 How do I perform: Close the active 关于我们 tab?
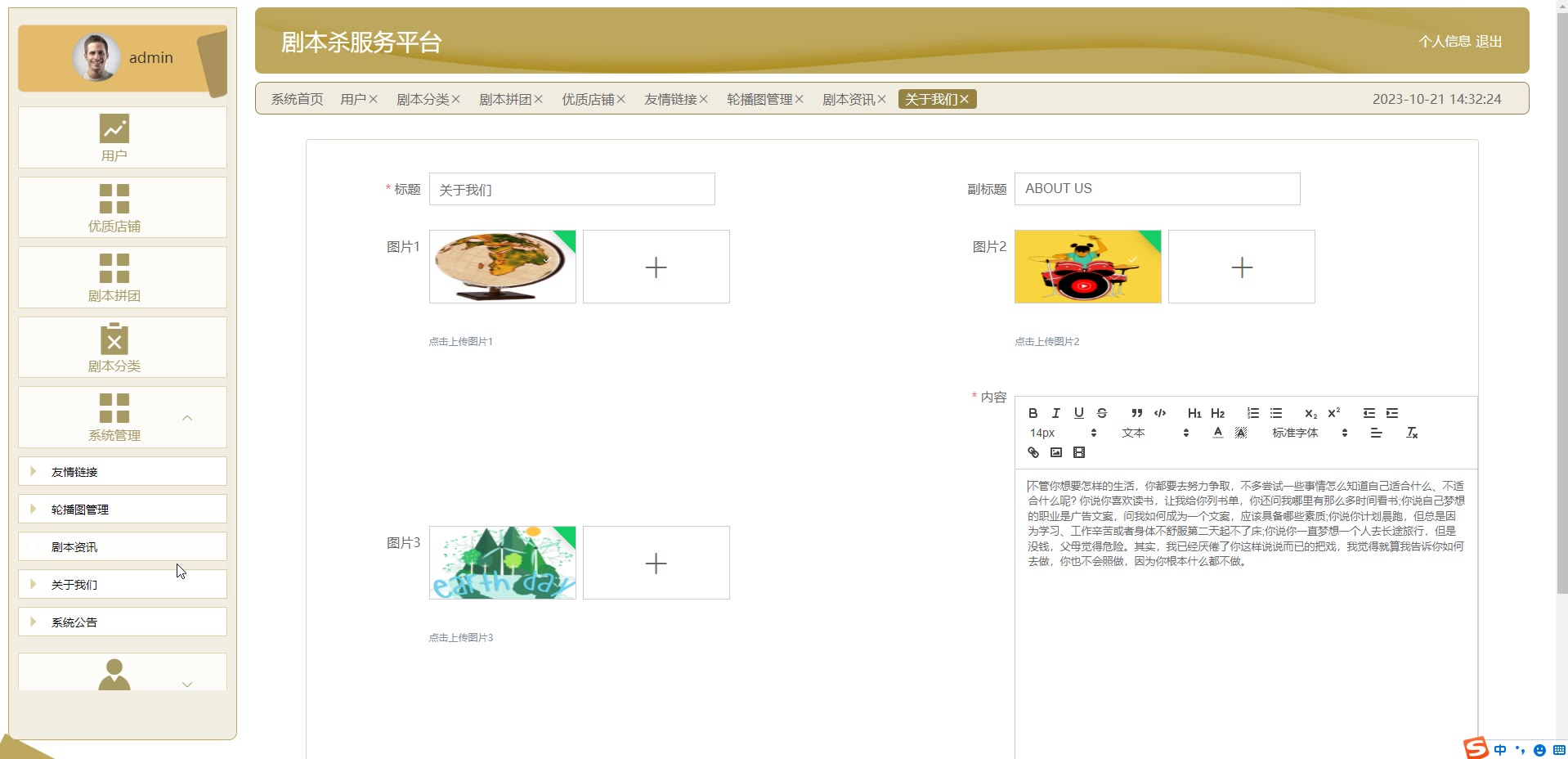pos(965,99)
